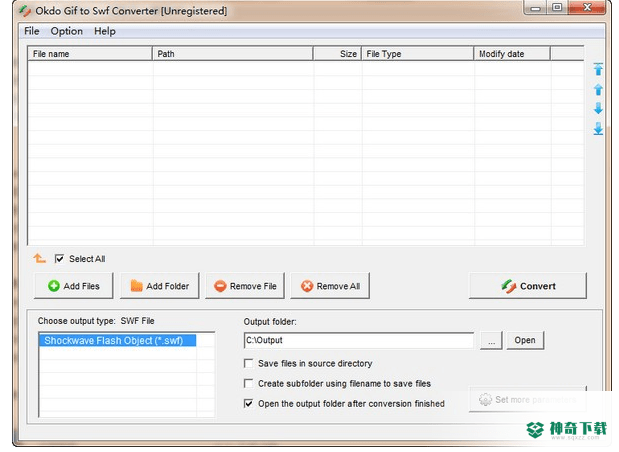This screenshot has width=619, height=452.
Task: Minimize the Okdo converter window
Action: point(535,8)
